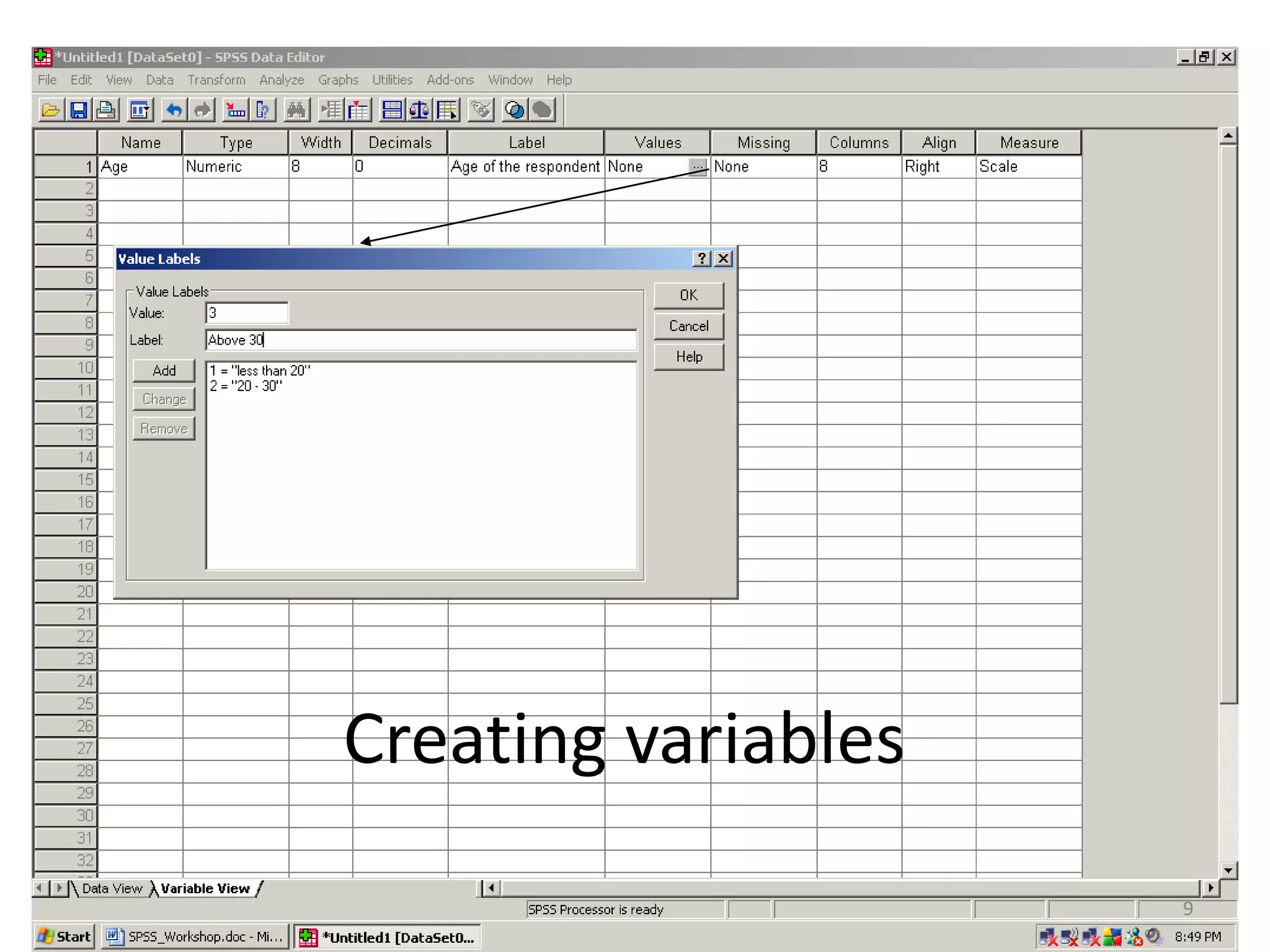This screenshot has width=1270, height=952.
Task: Click the Start button
Action: pyautogui.click(x=64, y=937)
